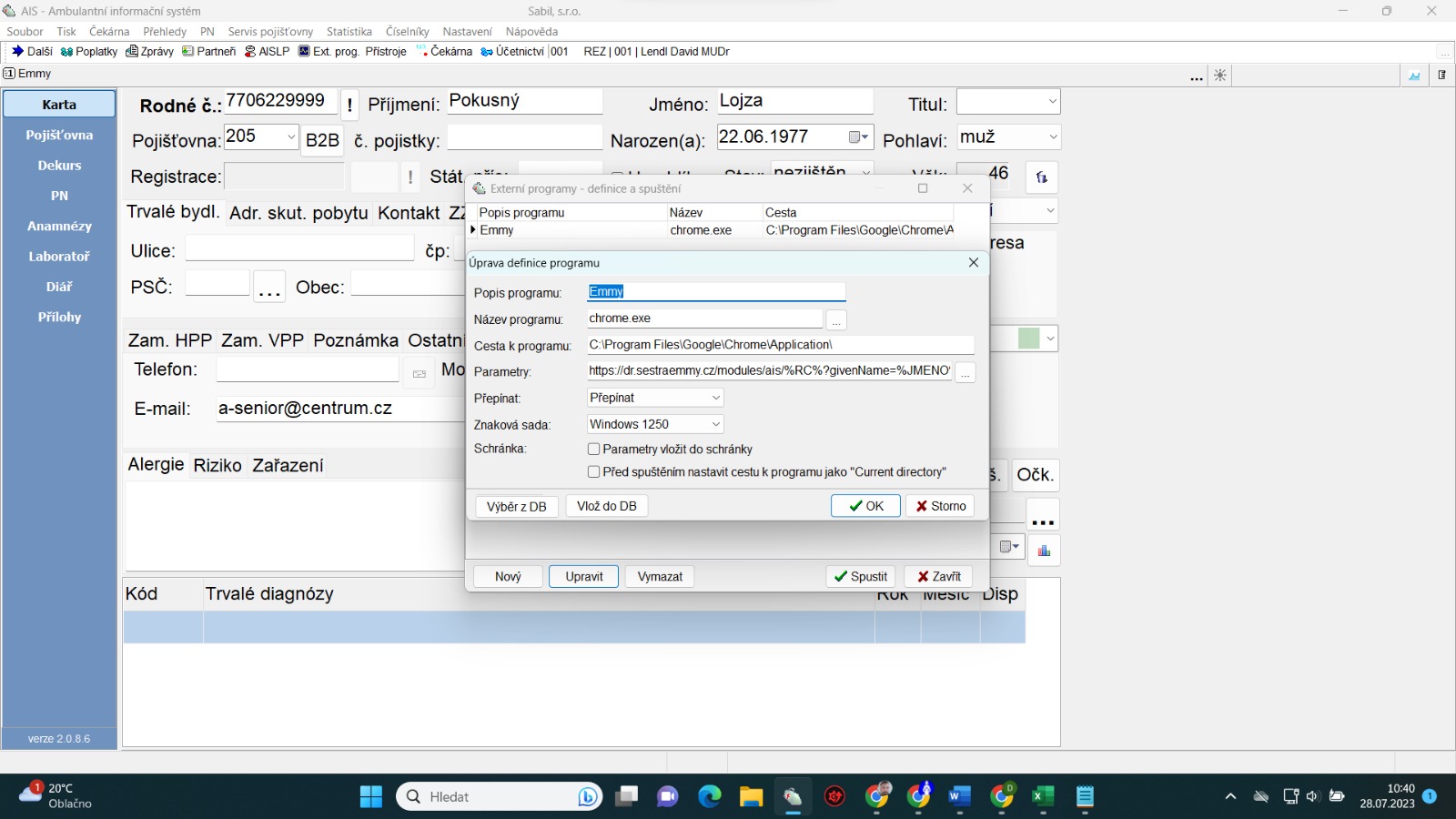This screenshot has height=819, width=1456.
Task: Close the Úprava definice programu dialog
Action: click(x=974, y=263)
